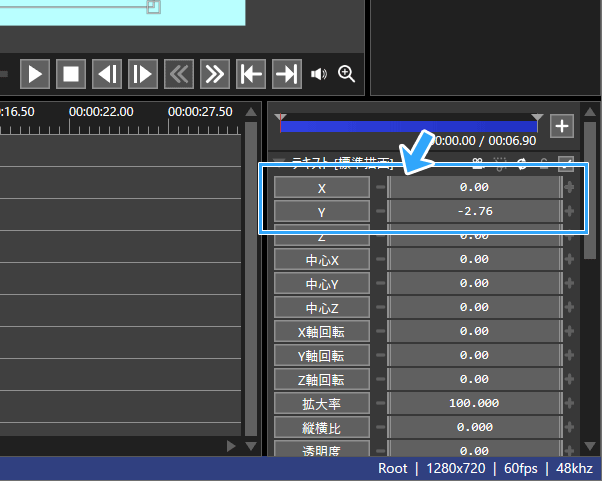Click the X value field showing 0.00
The width and height of the screenshot is (602, 481).
coord(475,187)
